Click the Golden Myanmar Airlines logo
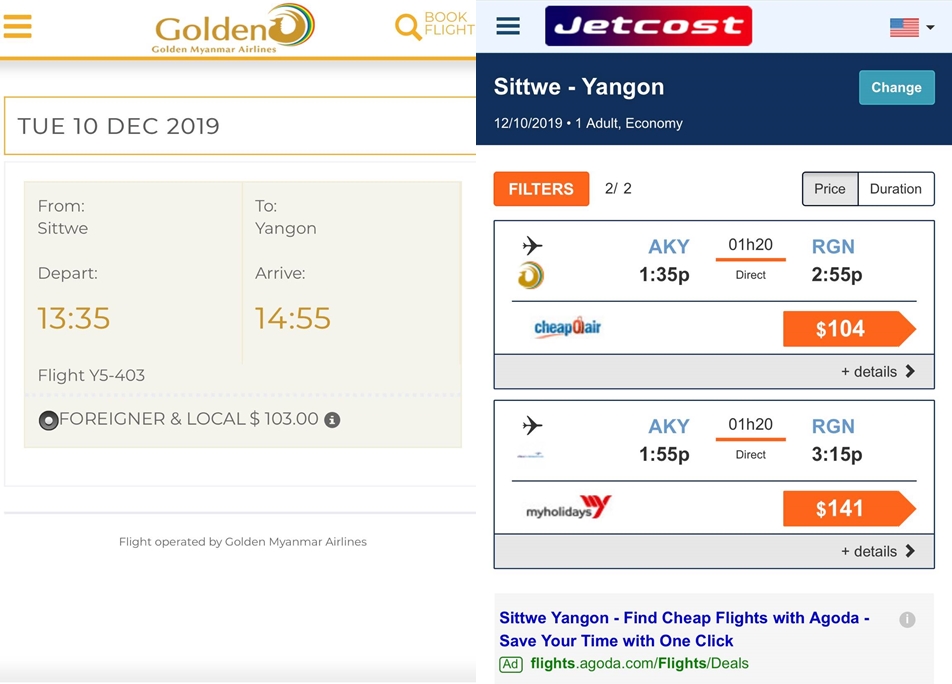952x684 pixels. (x=234, y=29)
